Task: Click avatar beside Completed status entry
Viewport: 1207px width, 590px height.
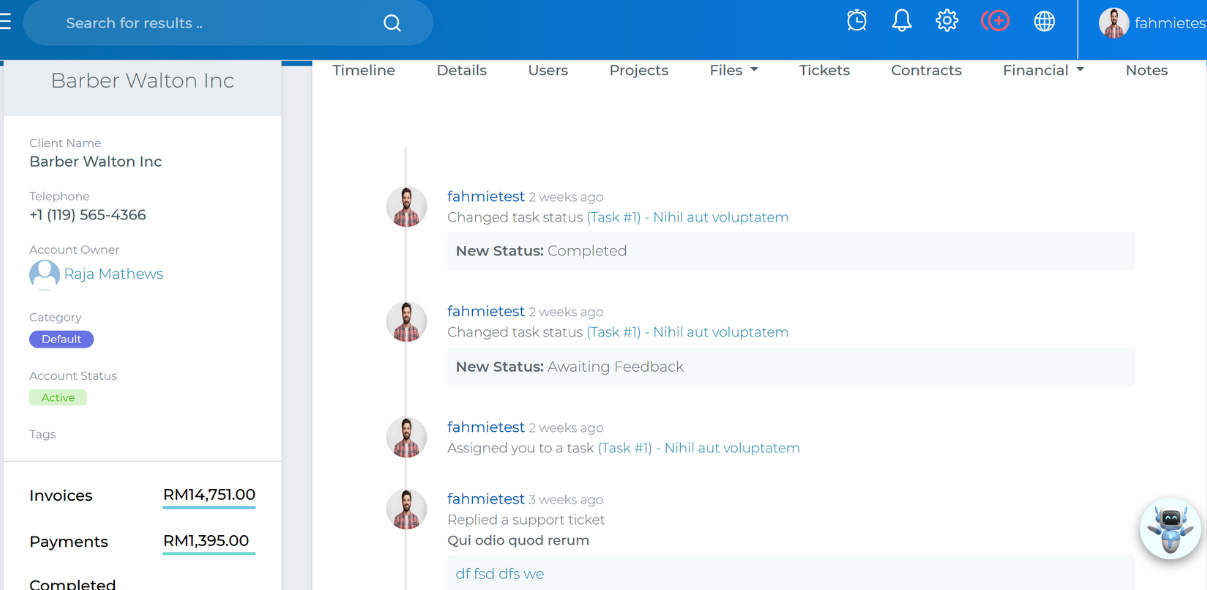Action: pyautogui.click(x=406, y=207)
